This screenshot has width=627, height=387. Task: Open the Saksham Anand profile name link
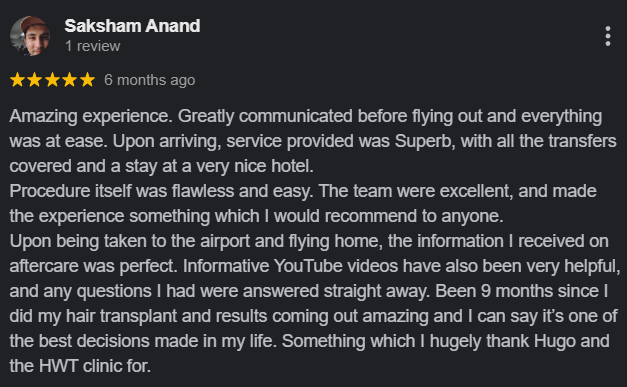click(132, 26)
